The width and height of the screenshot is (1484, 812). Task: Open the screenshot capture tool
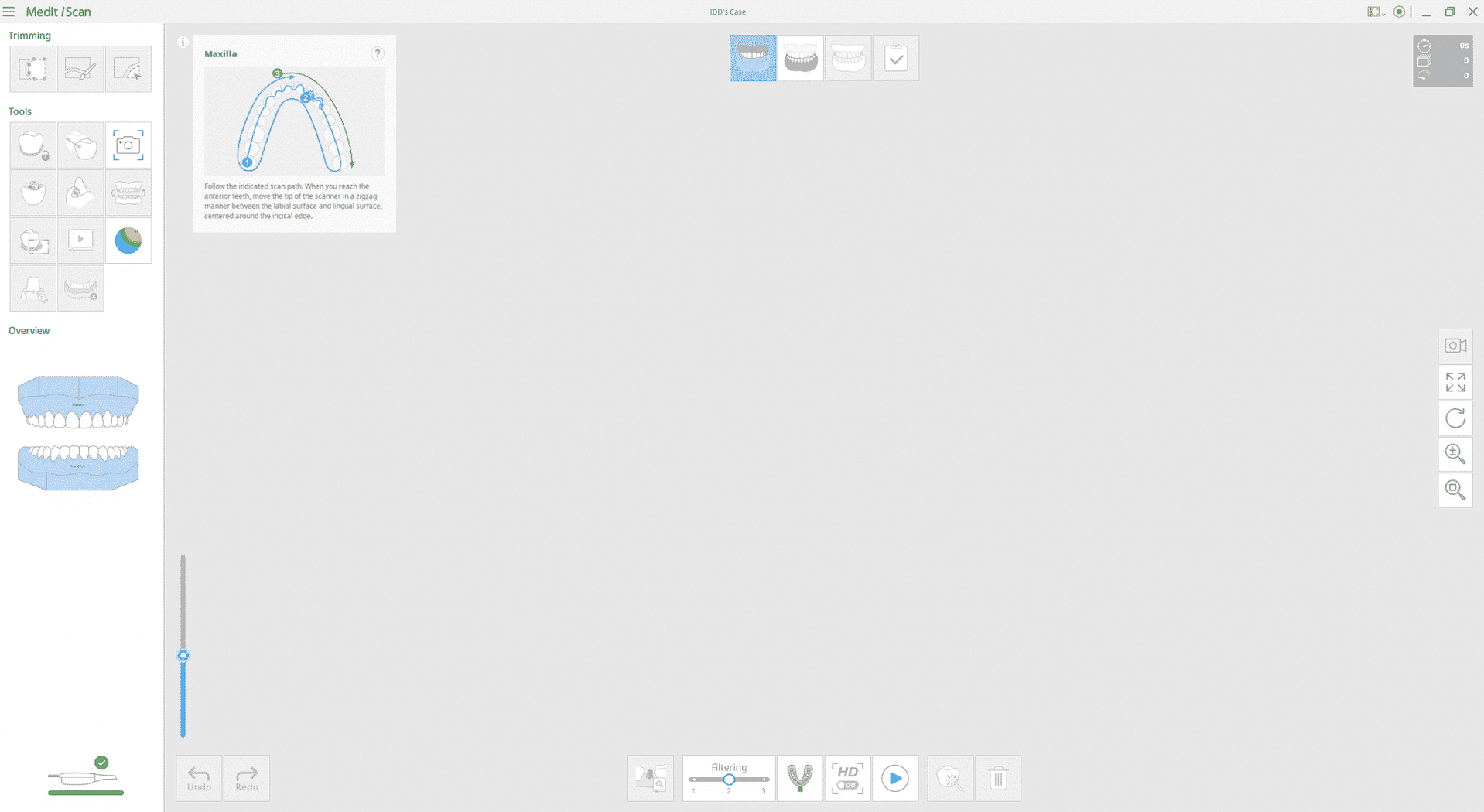[x=128, y=145]
